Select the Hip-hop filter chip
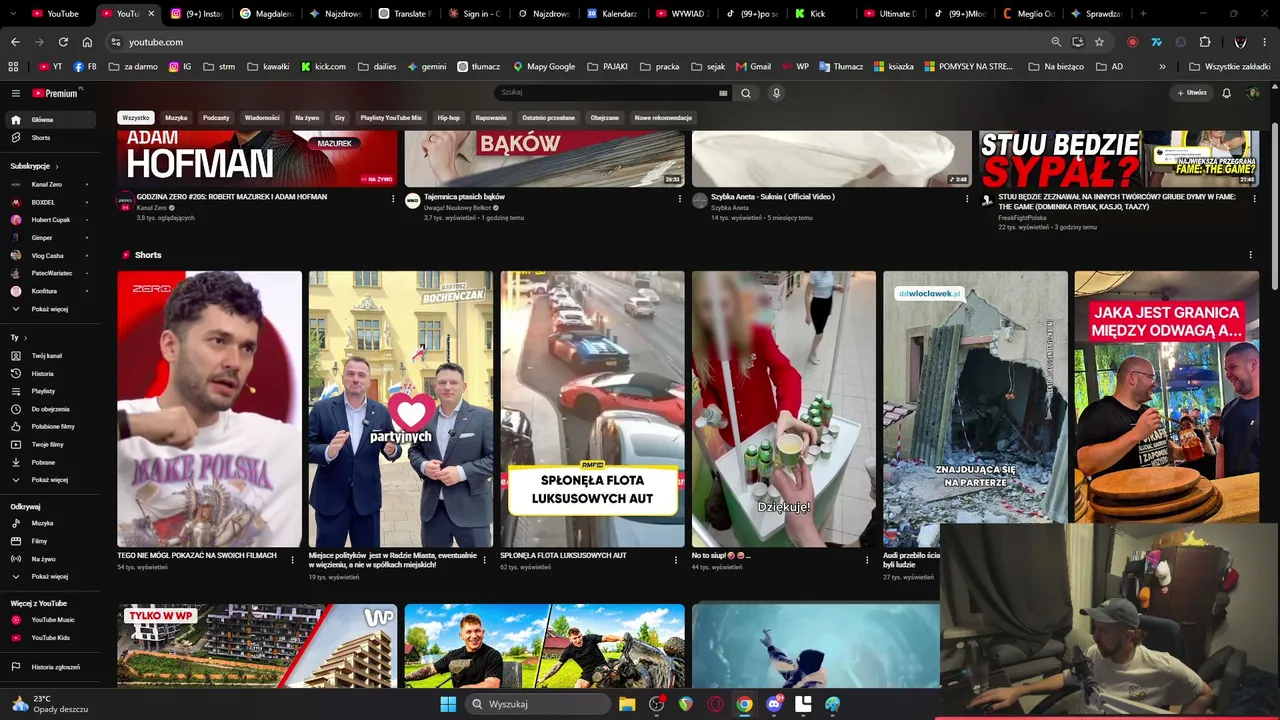 point(448,118)
